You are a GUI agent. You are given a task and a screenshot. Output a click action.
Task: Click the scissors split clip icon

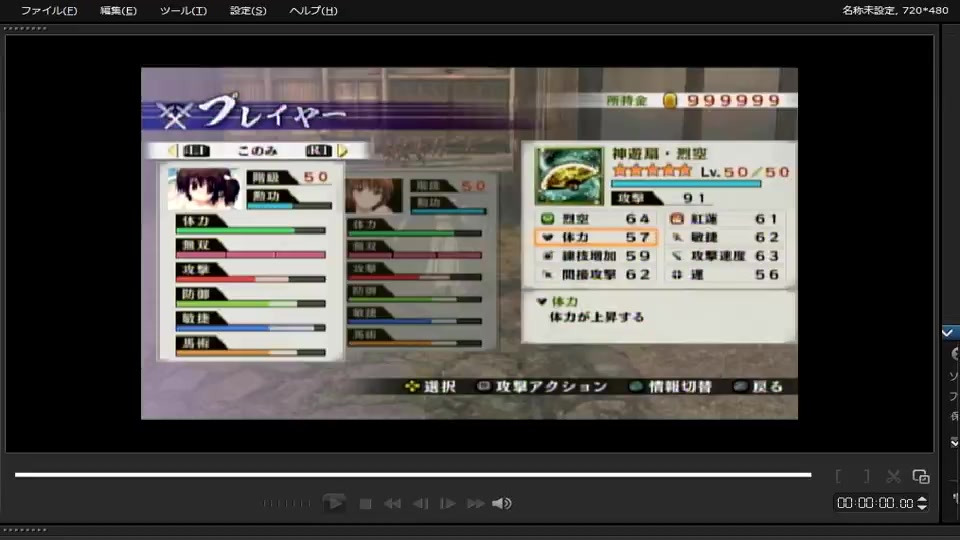click(x=893, y=476)
